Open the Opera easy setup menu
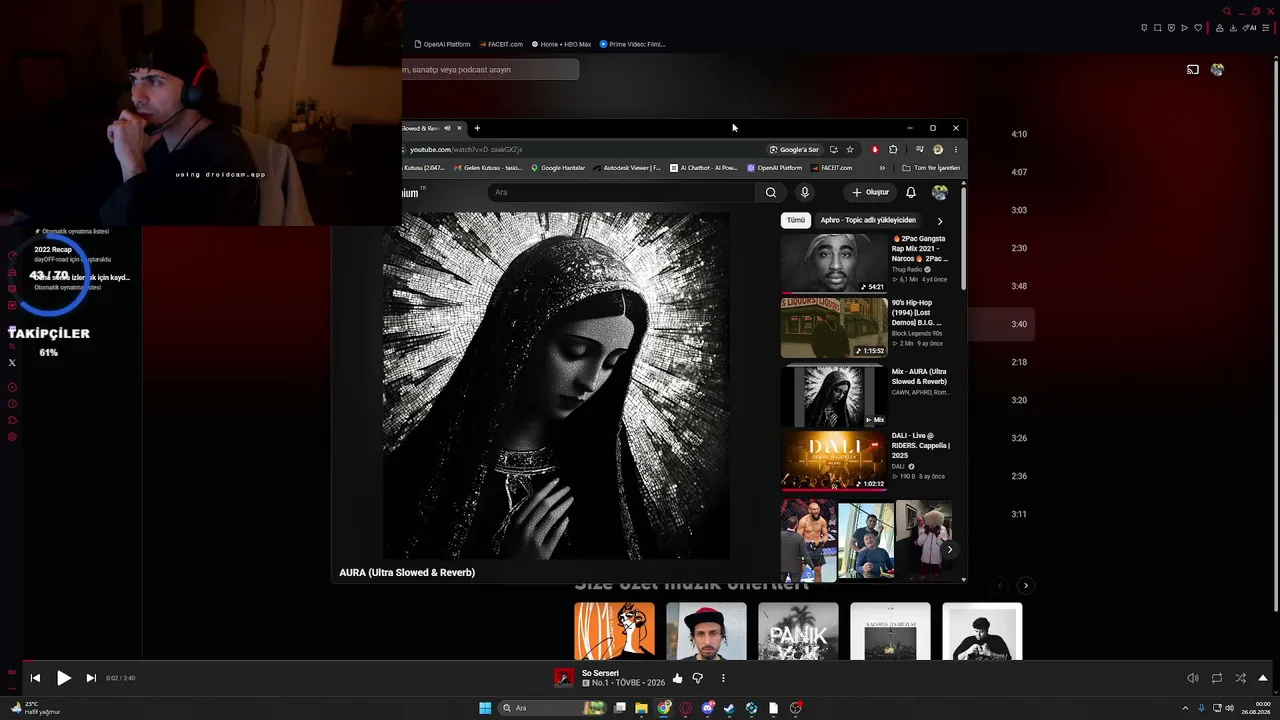Viewport: 1280px width, 720px height. click(1267, 28)
